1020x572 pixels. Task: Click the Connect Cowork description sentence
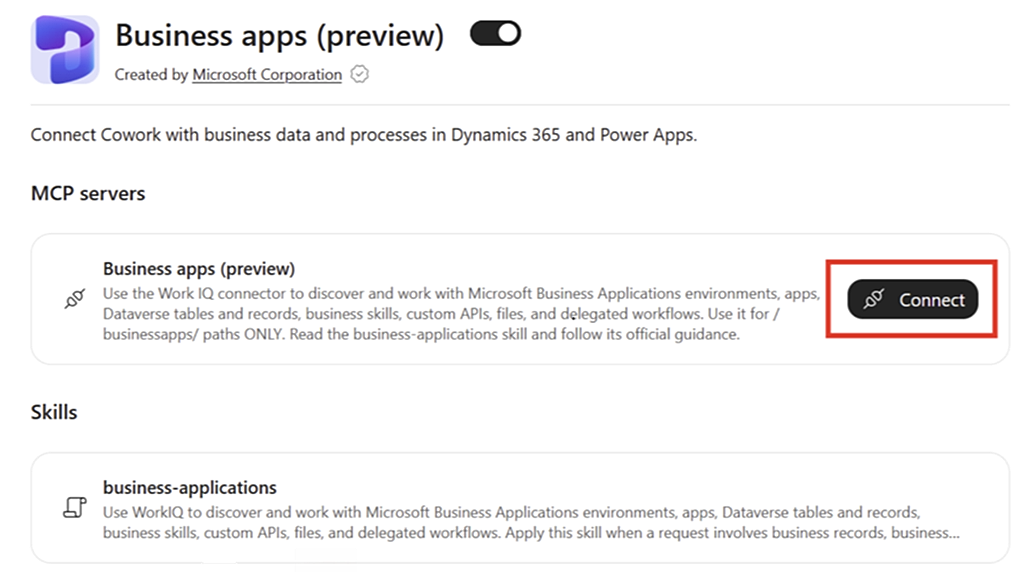point(364,135)
